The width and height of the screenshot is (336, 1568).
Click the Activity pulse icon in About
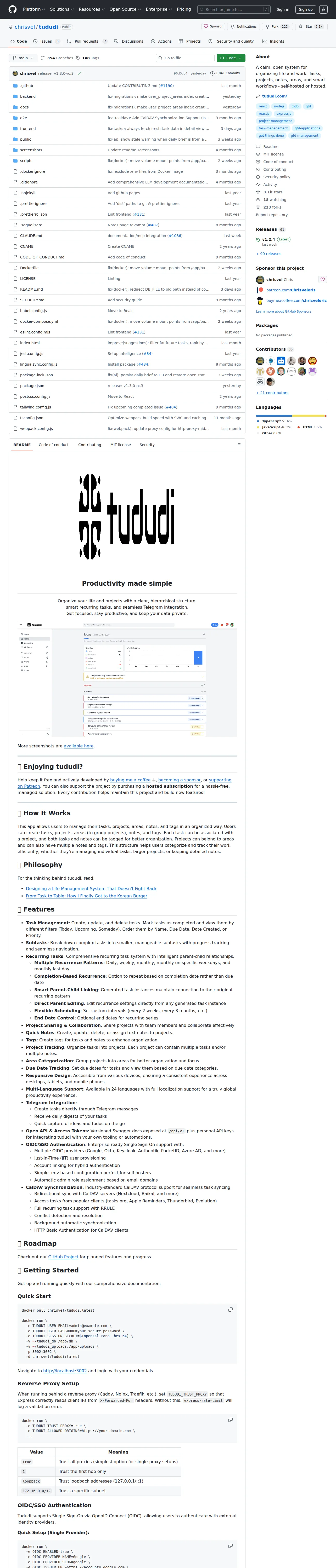(258, 185)
